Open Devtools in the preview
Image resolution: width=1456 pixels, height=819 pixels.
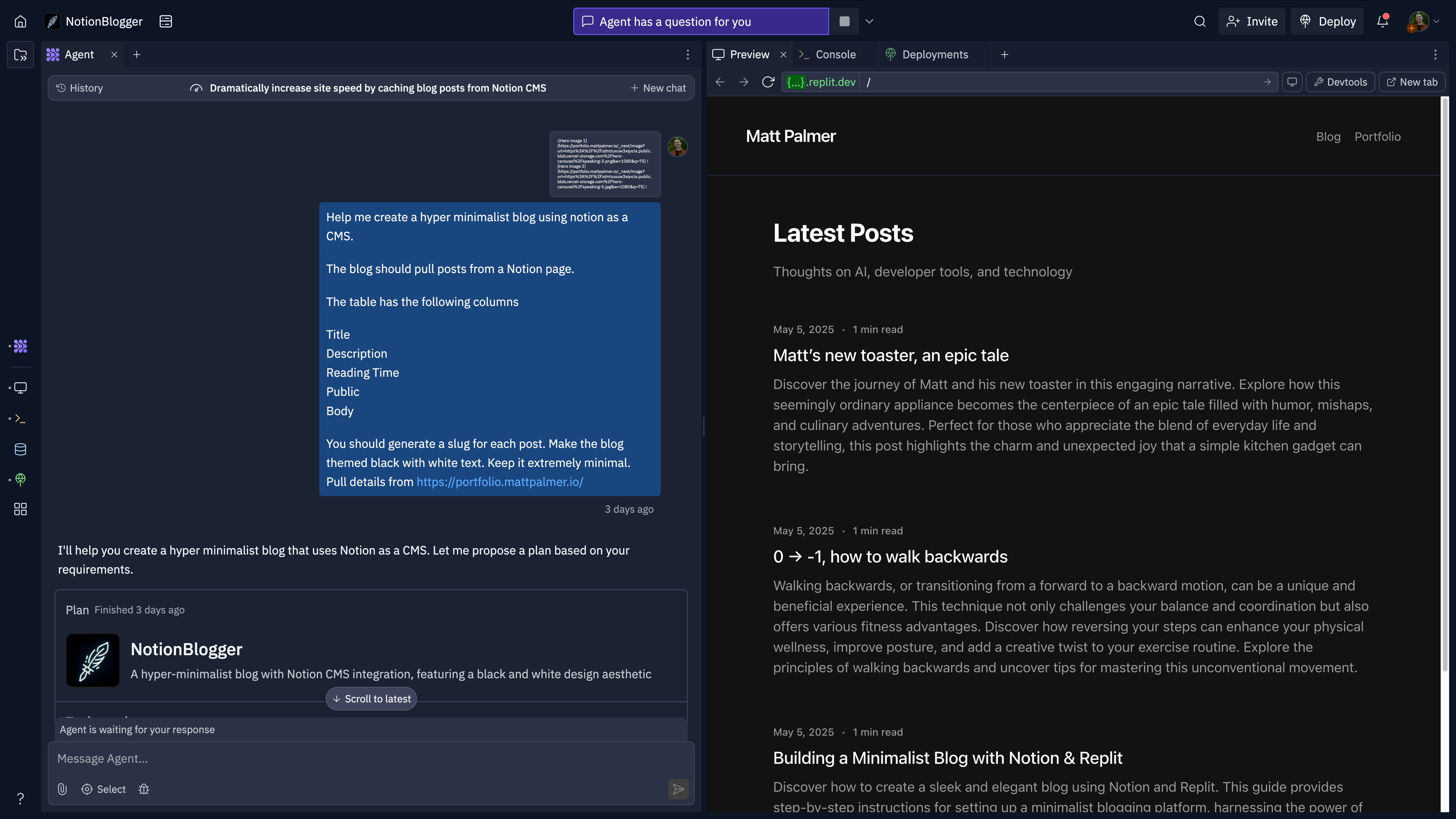(1340, 82)
